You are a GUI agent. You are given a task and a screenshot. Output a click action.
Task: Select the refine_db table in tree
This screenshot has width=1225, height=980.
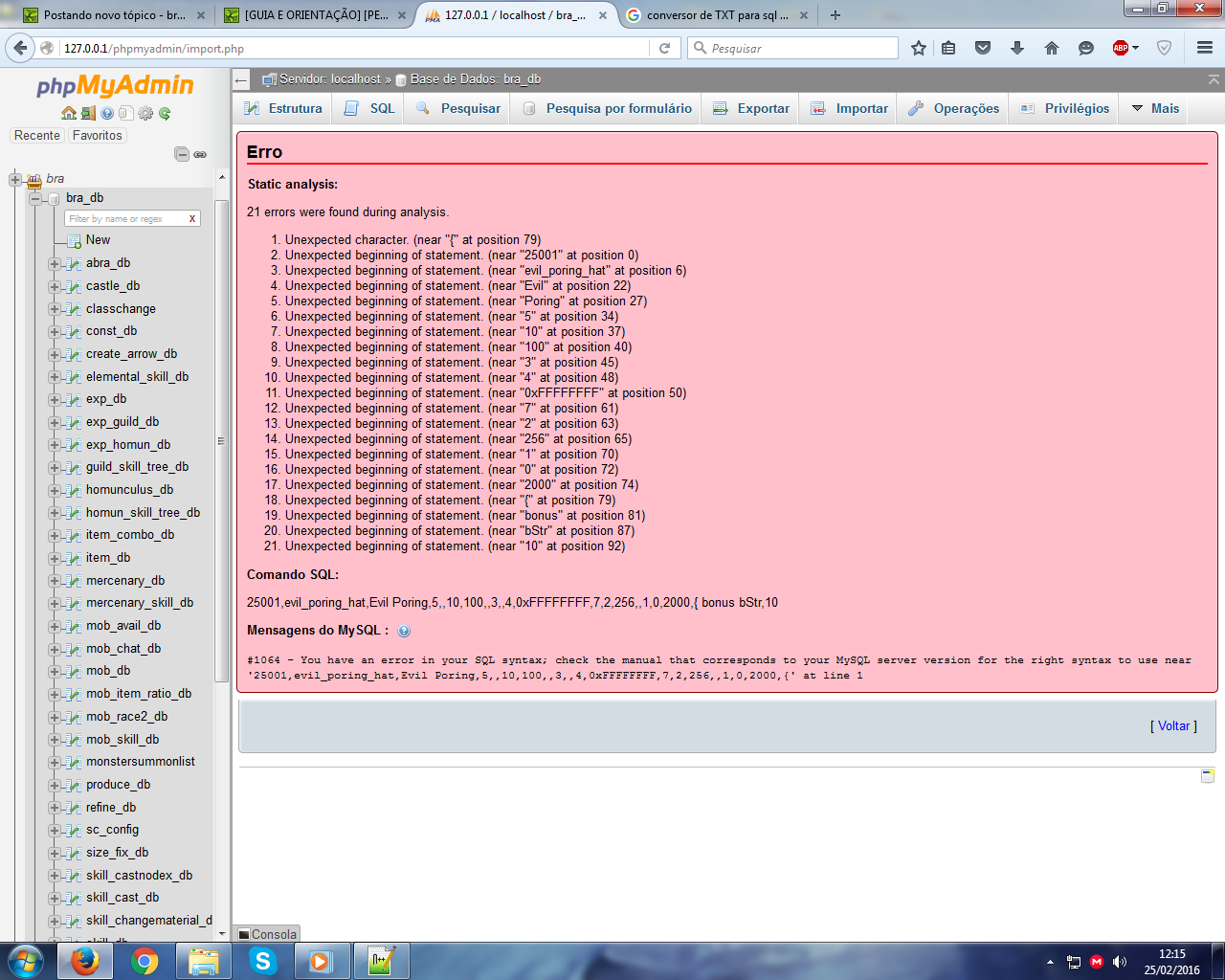pyautogui.click(x=111, y=808)
